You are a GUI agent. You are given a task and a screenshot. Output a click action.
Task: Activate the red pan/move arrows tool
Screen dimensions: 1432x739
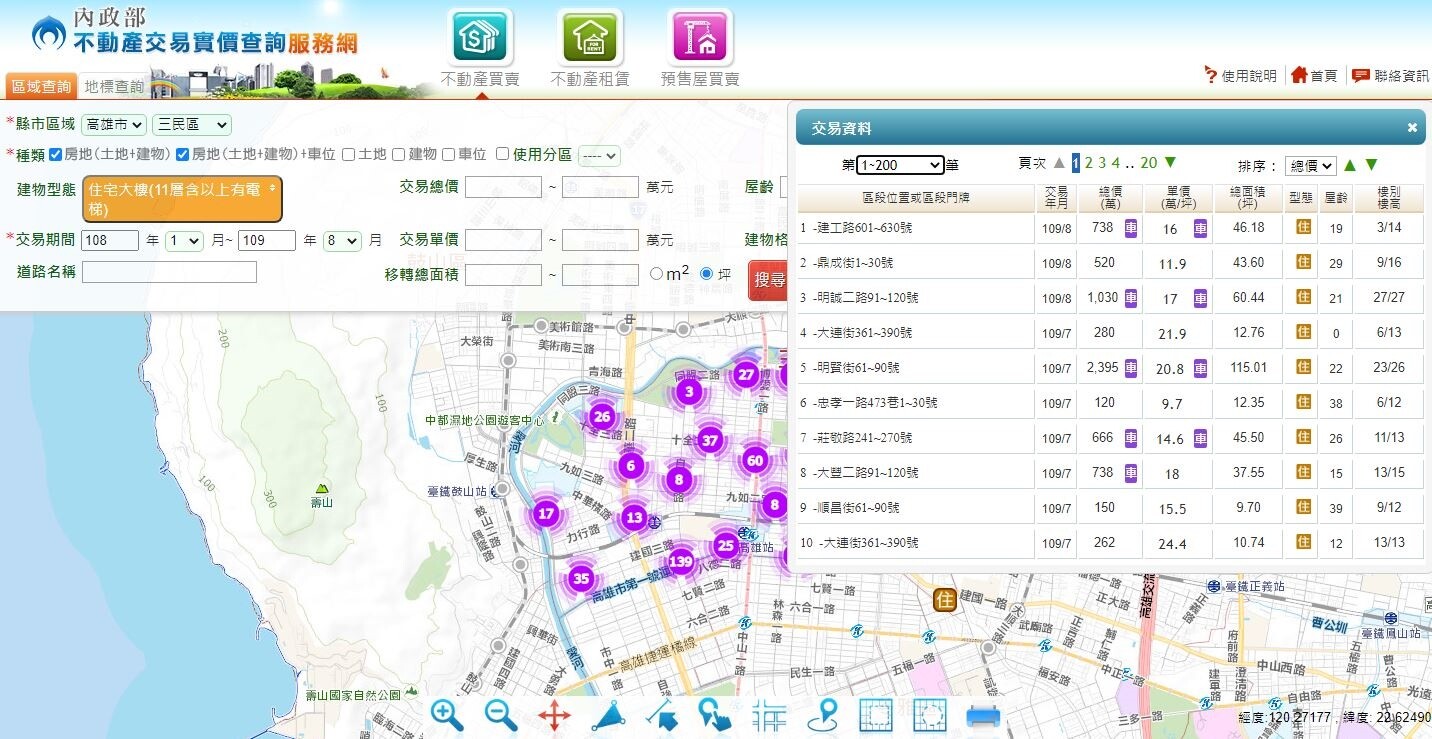(x=554, y=715)
